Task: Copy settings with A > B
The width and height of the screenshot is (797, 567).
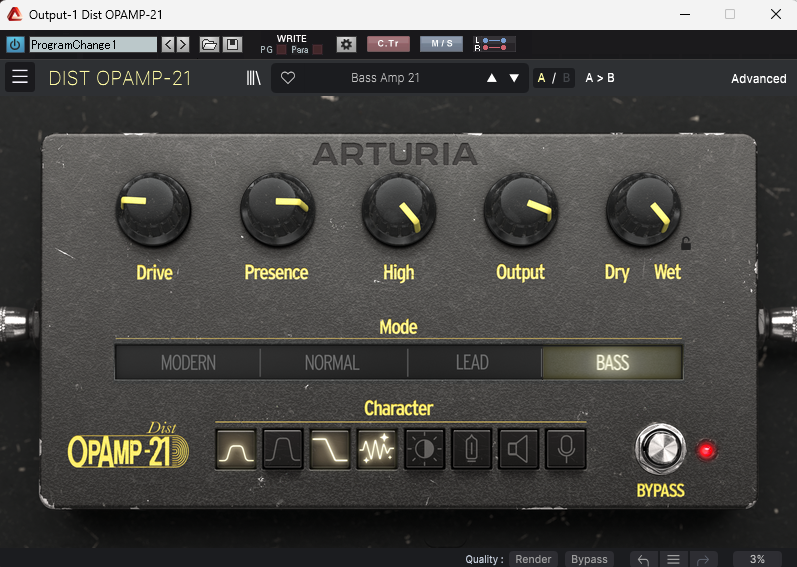Action: 600,78
